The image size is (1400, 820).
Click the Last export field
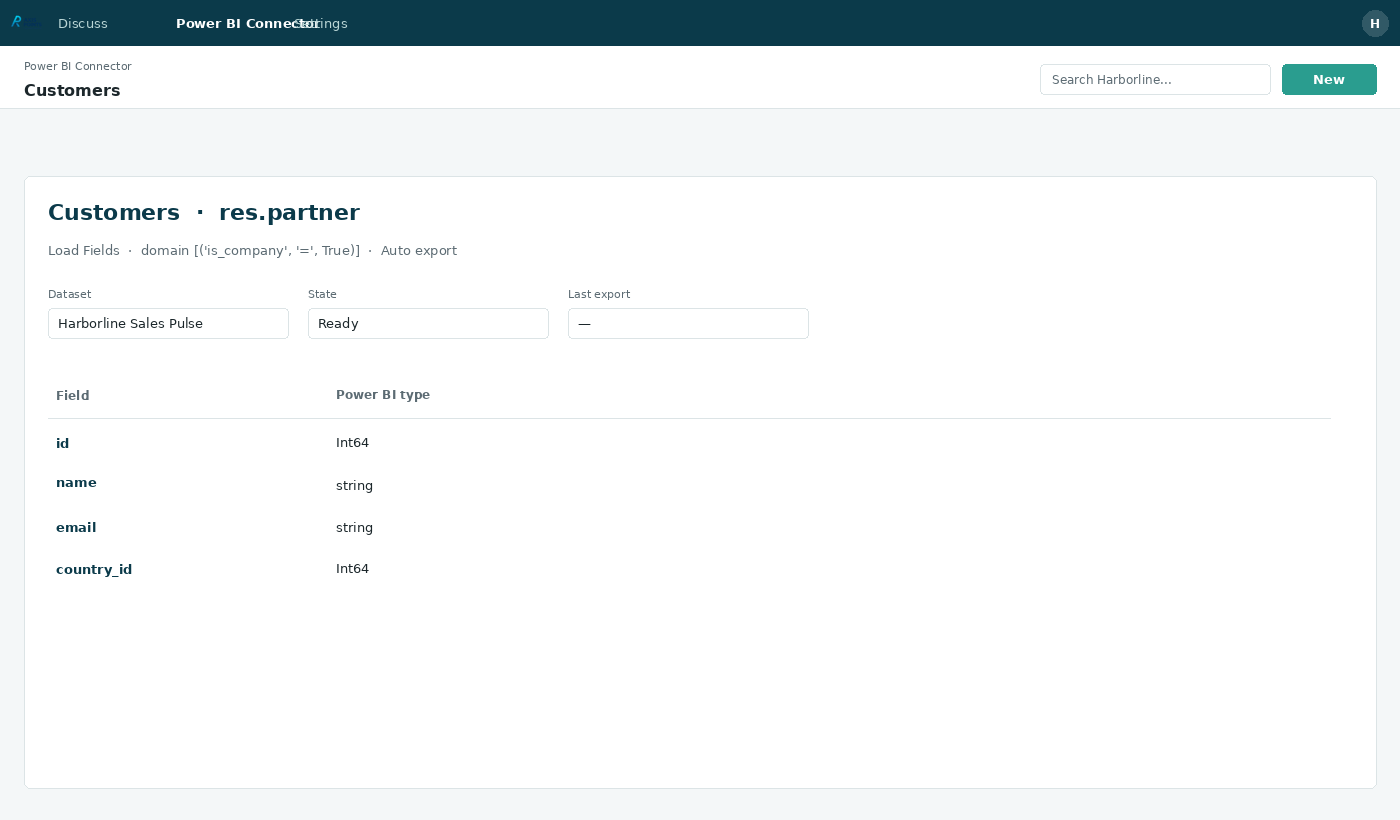pos(688,323)
